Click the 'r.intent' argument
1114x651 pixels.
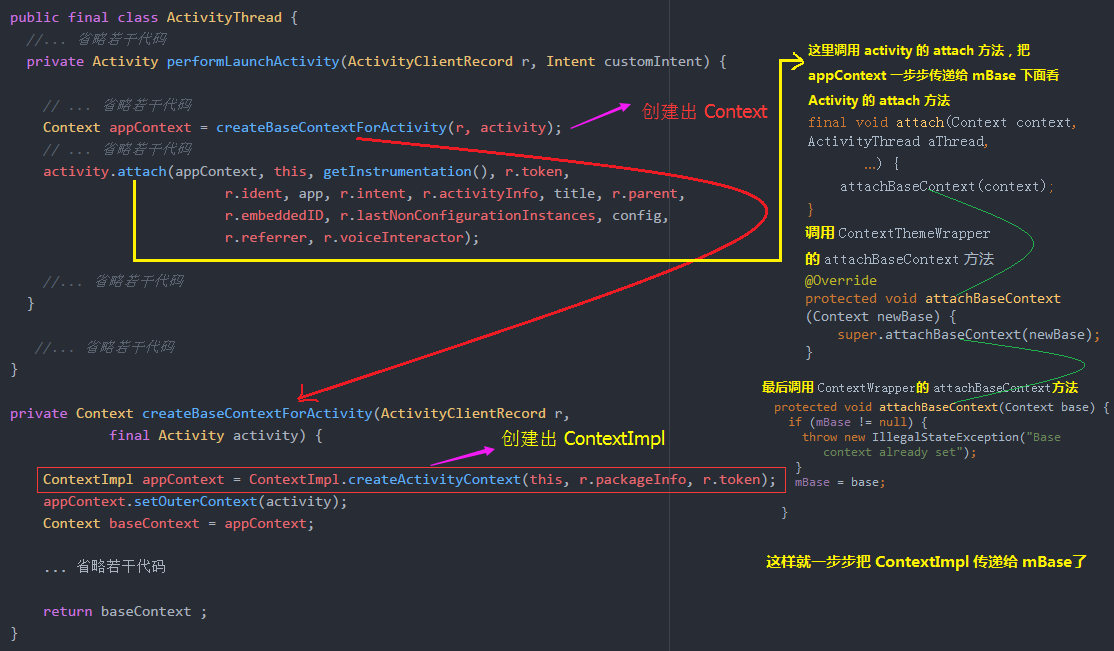pyautogui.click(x=372, y=193)
